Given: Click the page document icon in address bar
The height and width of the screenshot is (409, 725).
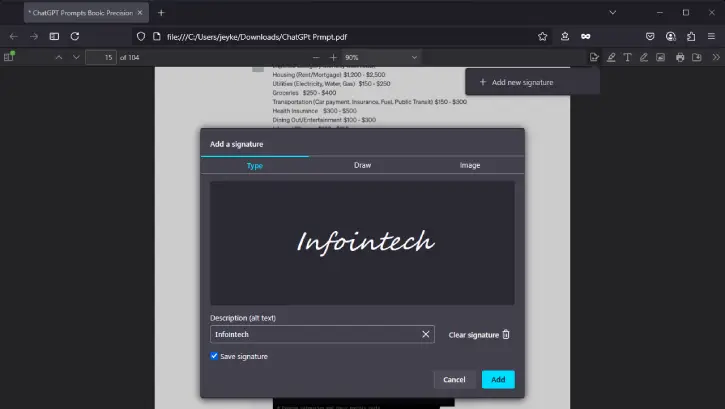Looking at the screenshot, I should click(x=157, y=37).
